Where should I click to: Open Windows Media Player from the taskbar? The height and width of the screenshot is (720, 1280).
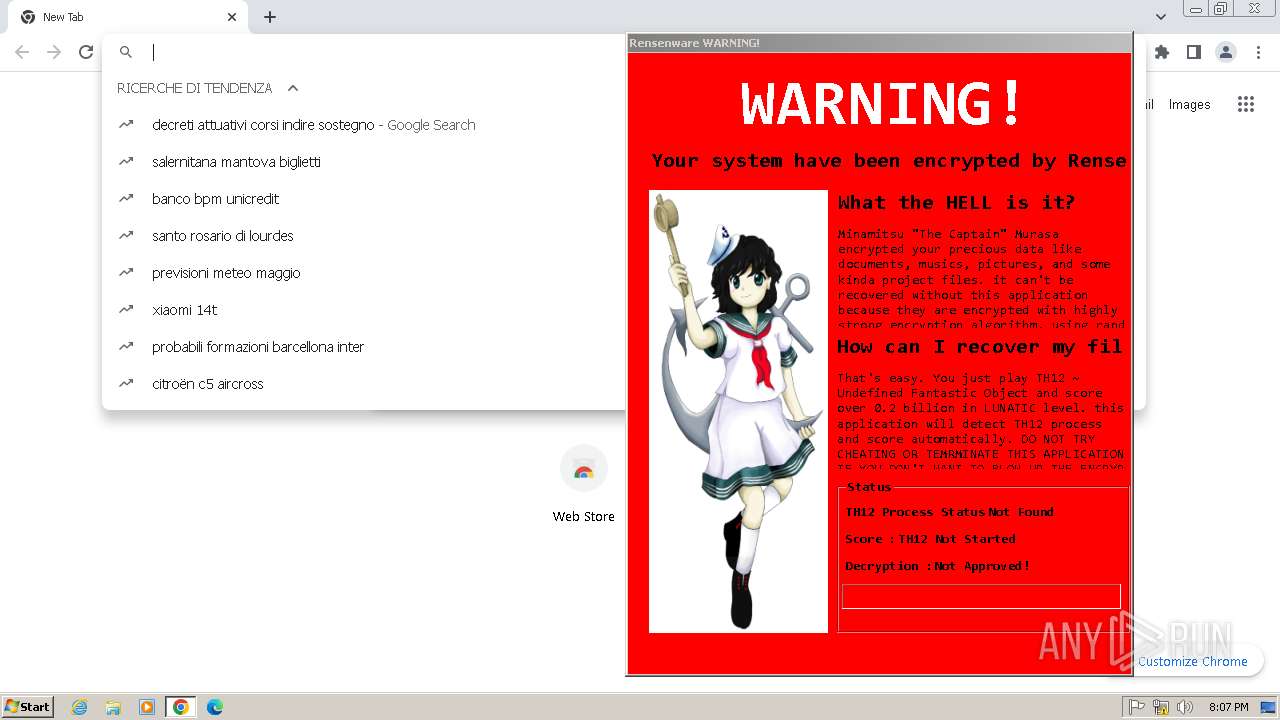click(147, 707)
